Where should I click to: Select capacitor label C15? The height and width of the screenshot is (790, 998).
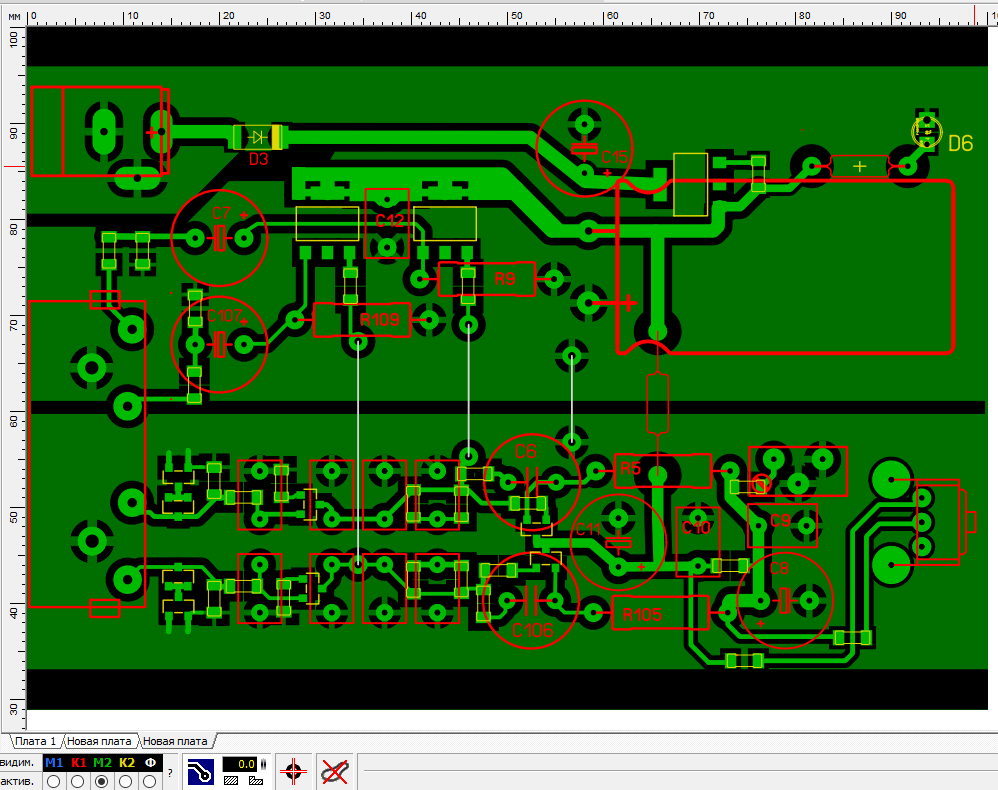tap(614, 157)
